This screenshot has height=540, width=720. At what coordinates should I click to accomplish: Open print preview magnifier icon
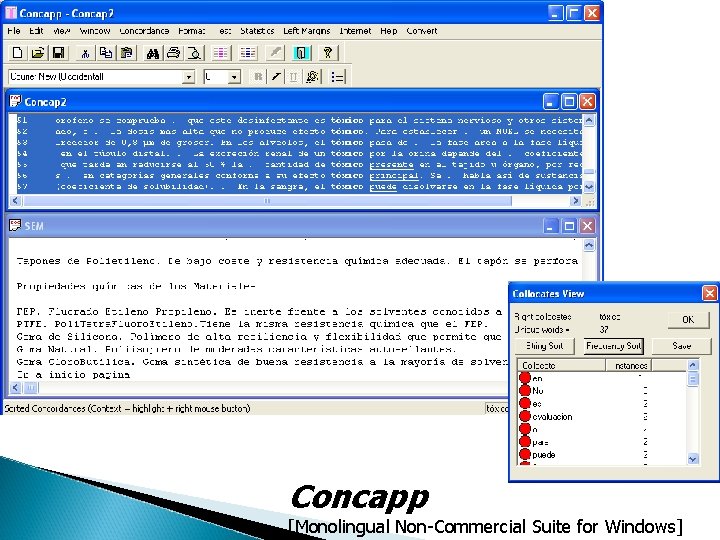coord(195,53)
